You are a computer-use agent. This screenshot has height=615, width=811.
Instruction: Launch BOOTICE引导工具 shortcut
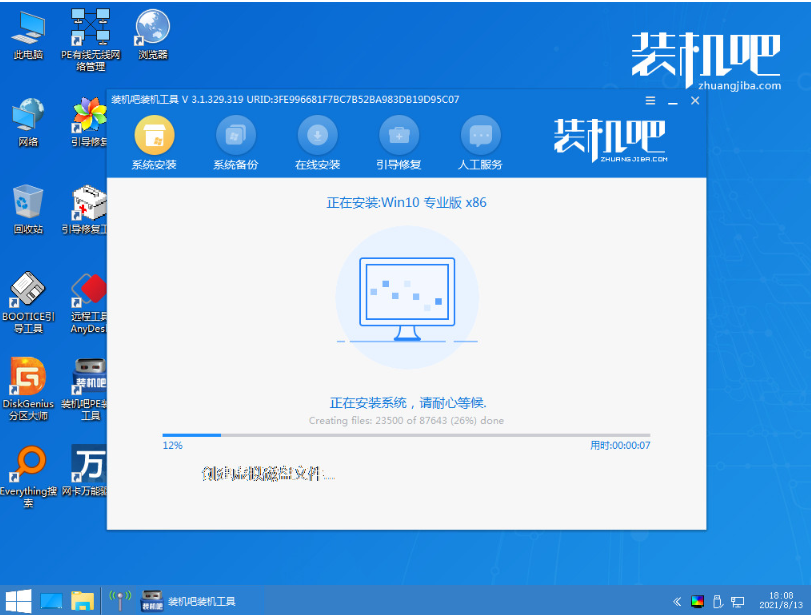coord(28,302)
